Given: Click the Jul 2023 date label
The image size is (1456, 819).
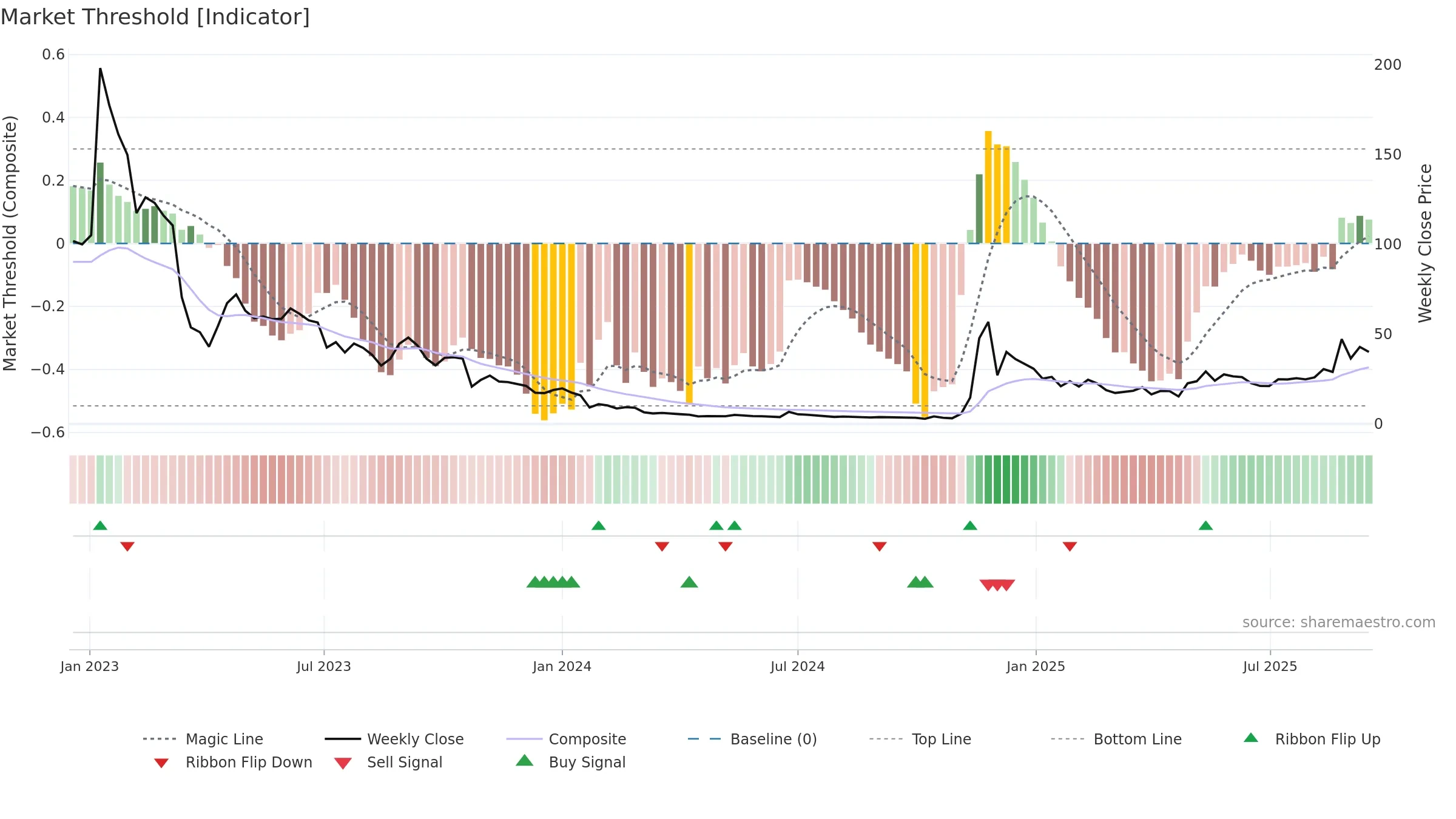Looking at the screenshot, I should coord(324,666).
